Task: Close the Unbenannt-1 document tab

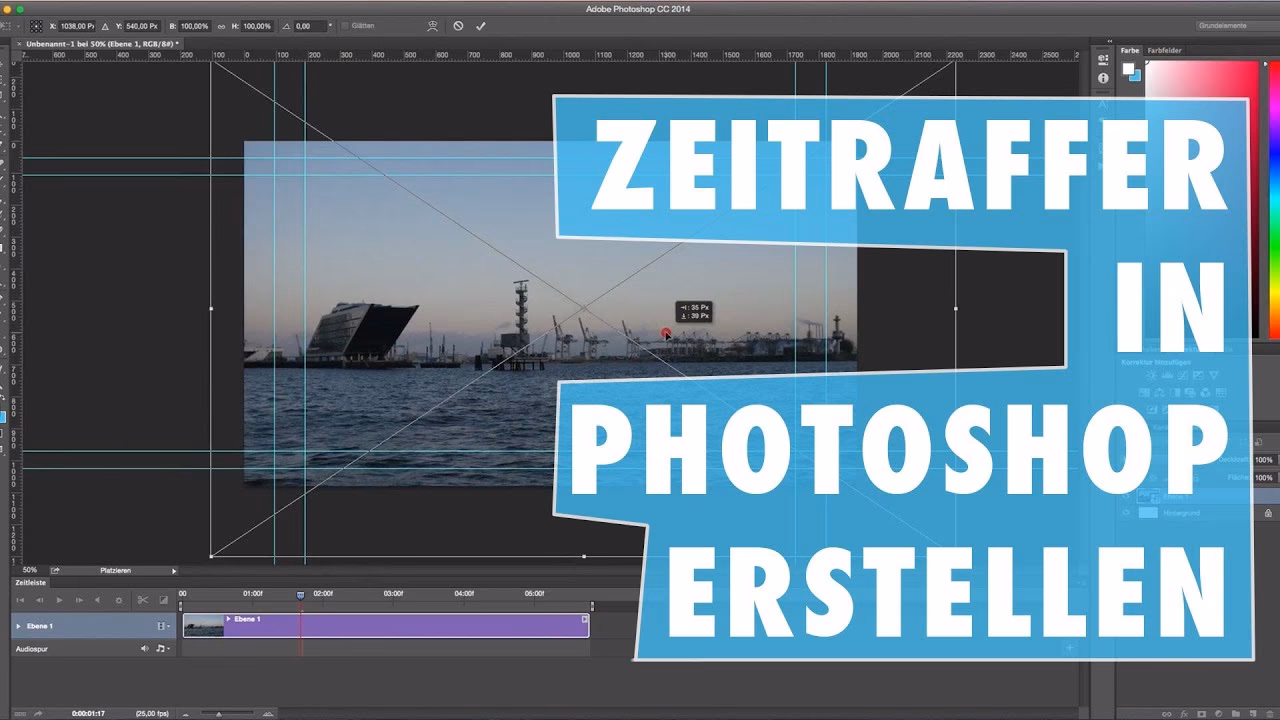Action: (19, 44)
